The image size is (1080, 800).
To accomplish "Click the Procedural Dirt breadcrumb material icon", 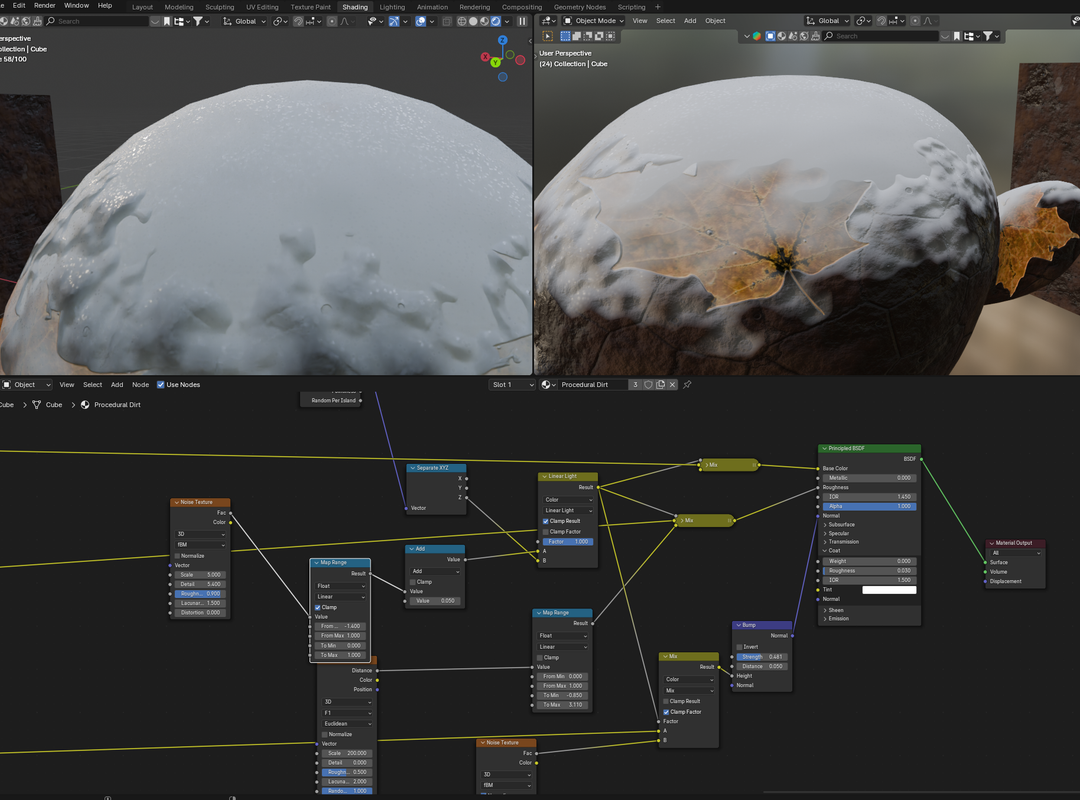I will [85, 404].
